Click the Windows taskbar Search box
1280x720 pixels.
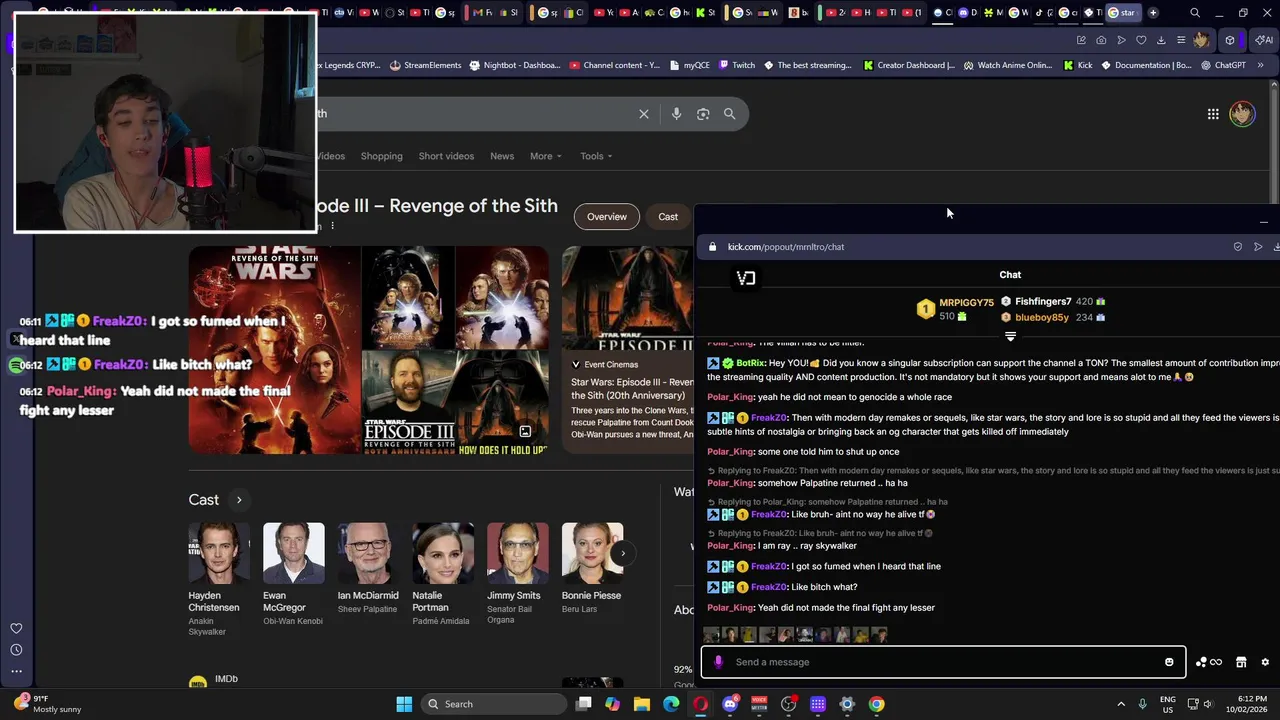pyautogui.click(x=494, y=704)
